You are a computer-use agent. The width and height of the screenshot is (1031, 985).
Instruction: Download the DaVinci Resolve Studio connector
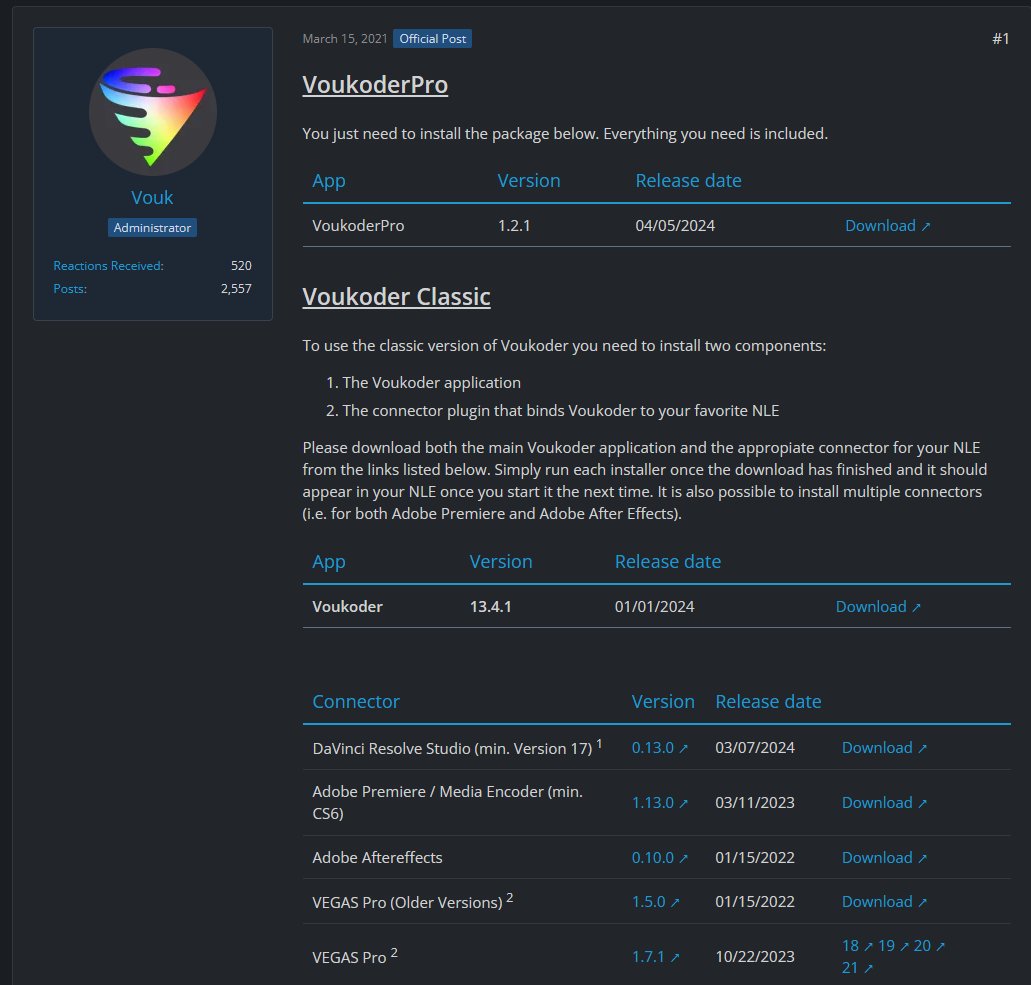[884, 748]
